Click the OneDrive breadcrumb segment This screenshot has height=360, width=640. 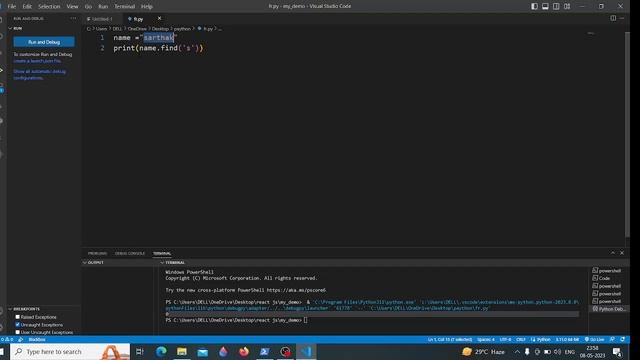click(137, 29)
